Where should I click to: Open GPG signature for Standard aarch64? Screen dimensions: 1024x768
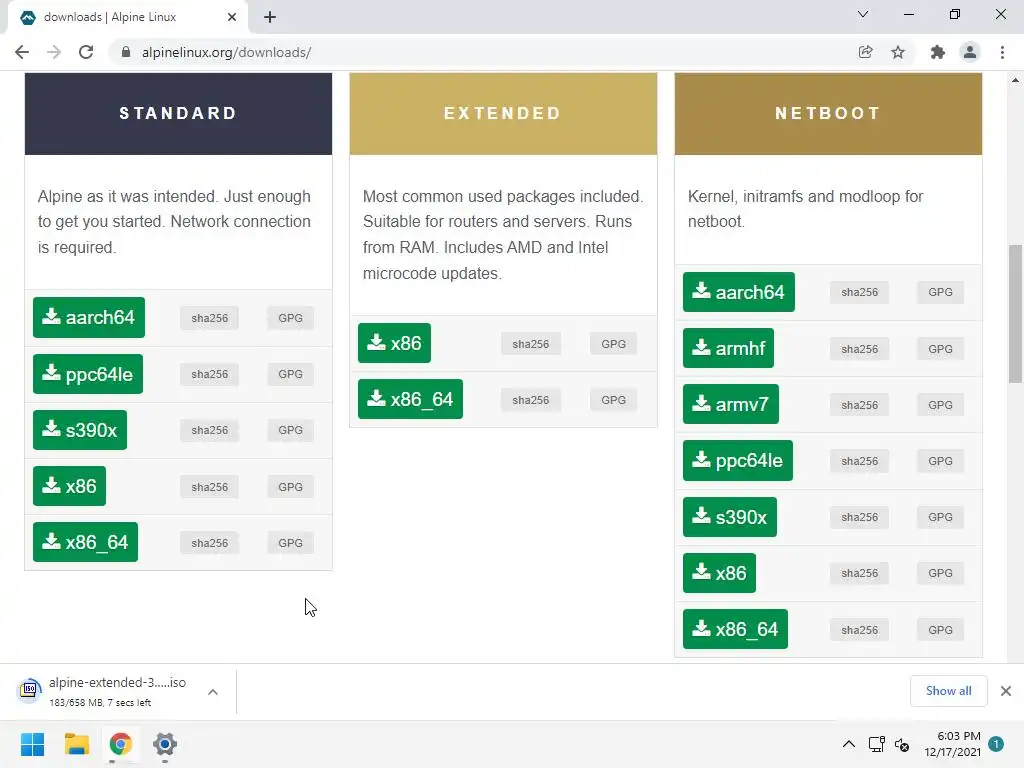(291, 318)
